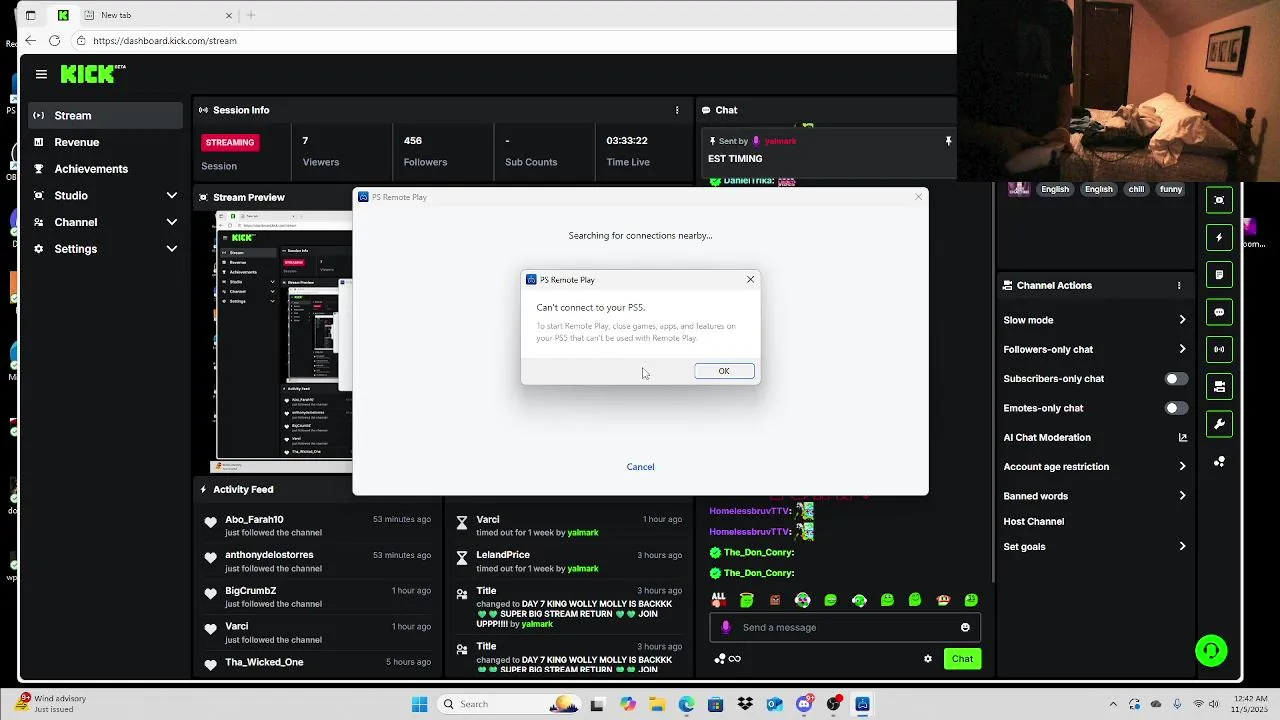Open Channel Actions three-dot options menu
This screenshot has height=720, width=1280.
click(1179, 285)
